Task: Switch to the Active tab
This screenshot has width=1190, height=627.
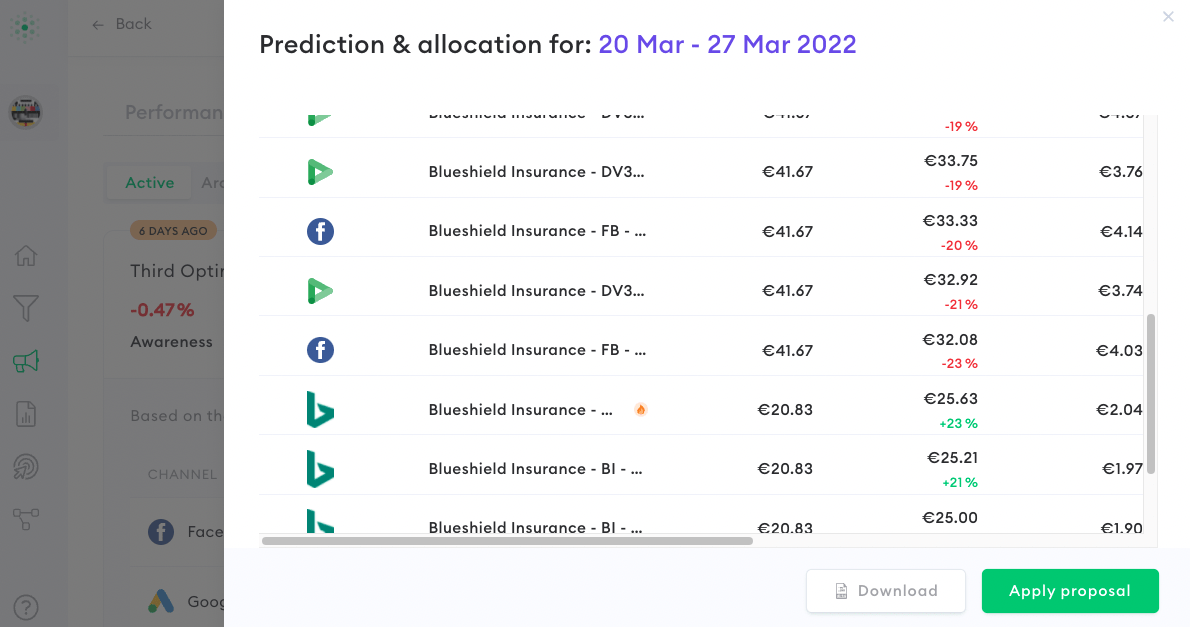Action: click(x=149, y=183)
